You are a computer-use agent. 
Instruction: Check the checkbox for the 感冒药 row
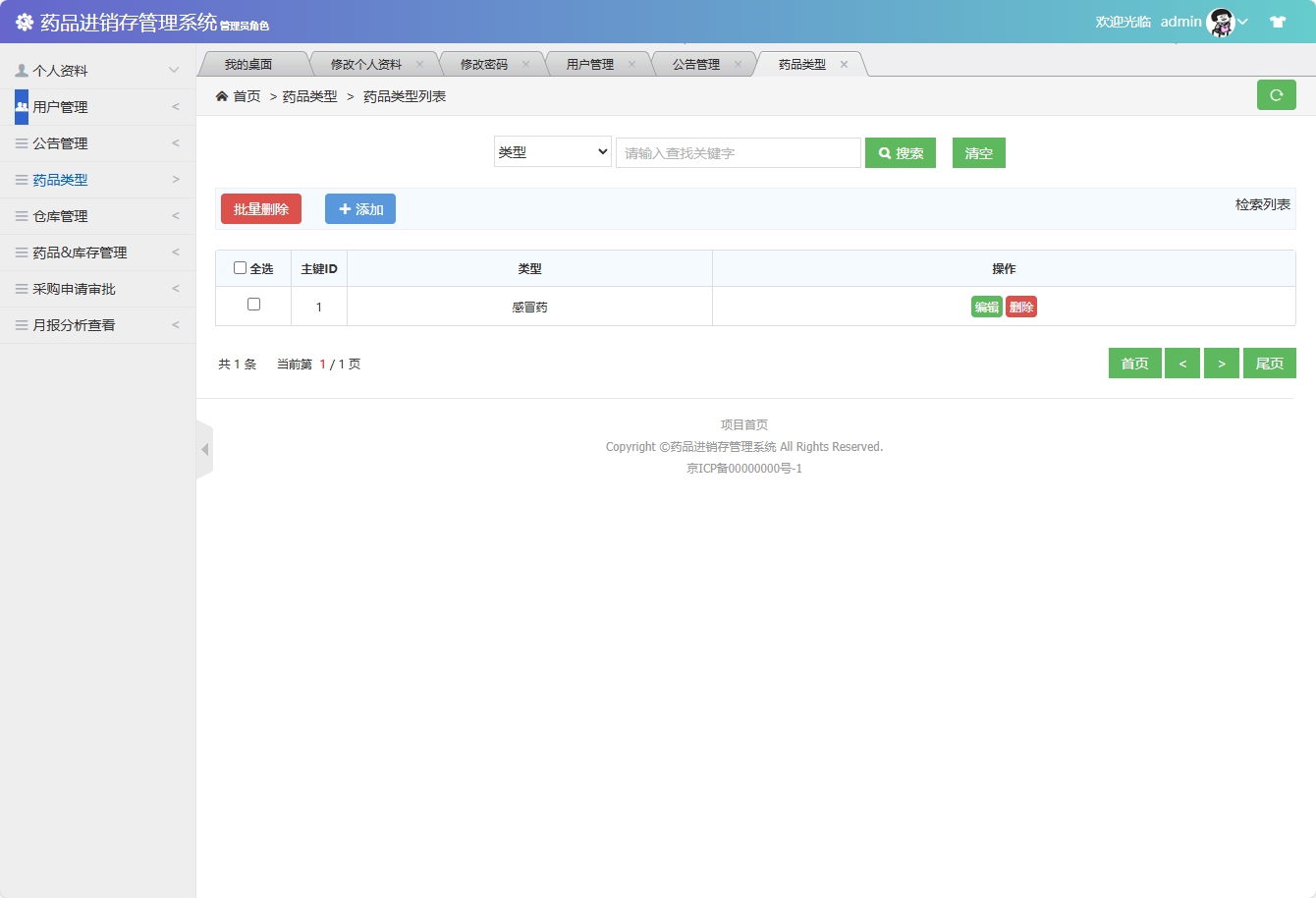tap(252, 306)
